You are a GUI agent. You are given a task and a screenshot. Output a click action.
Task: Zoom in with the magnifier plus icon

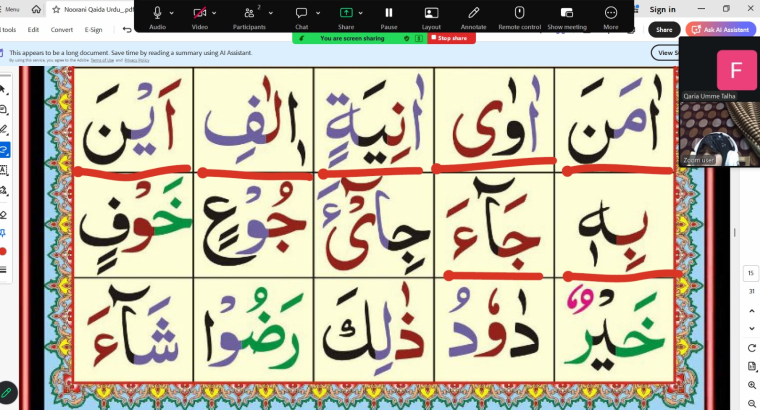[x=751, y=385]
